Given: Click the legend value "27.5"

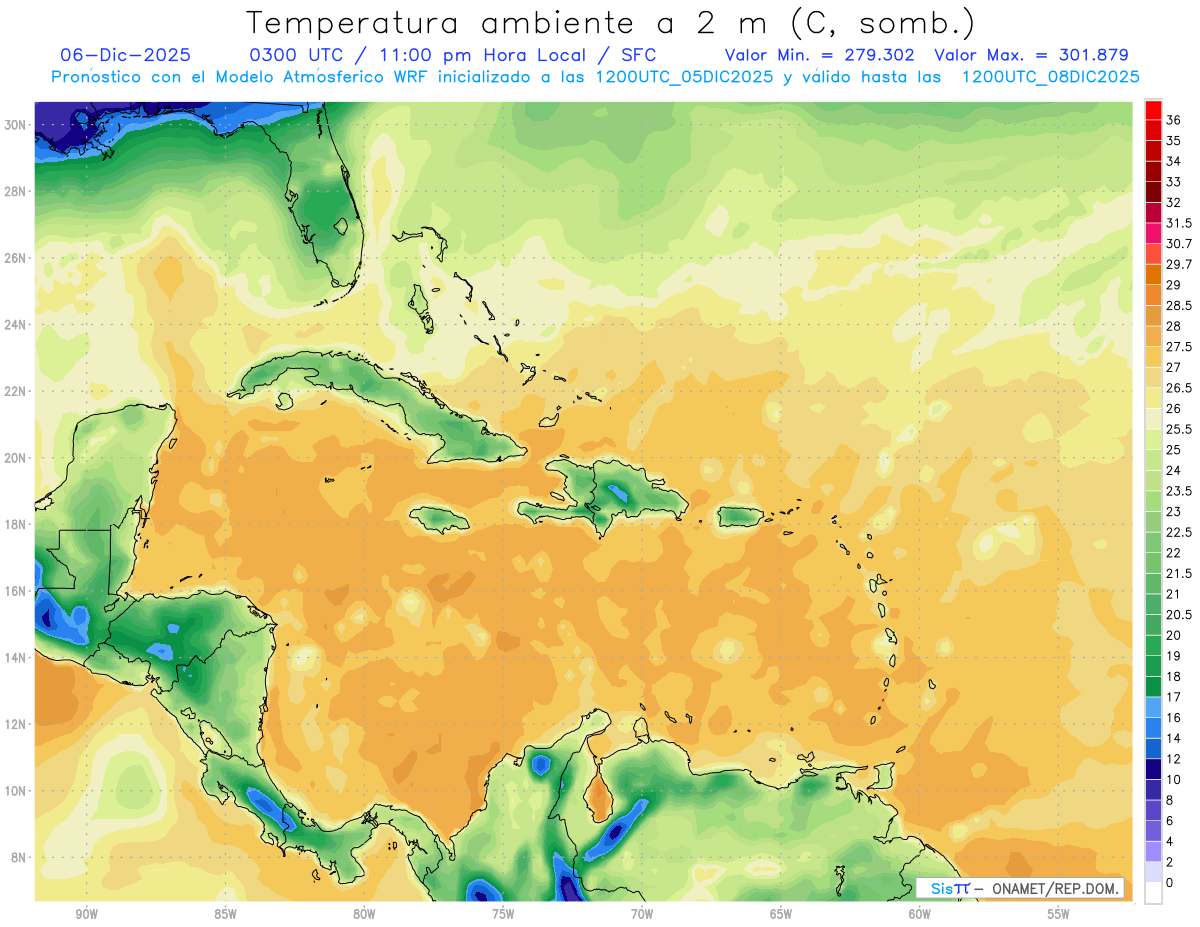Looking at the screenshot, I should click(x=1179, y=347).
